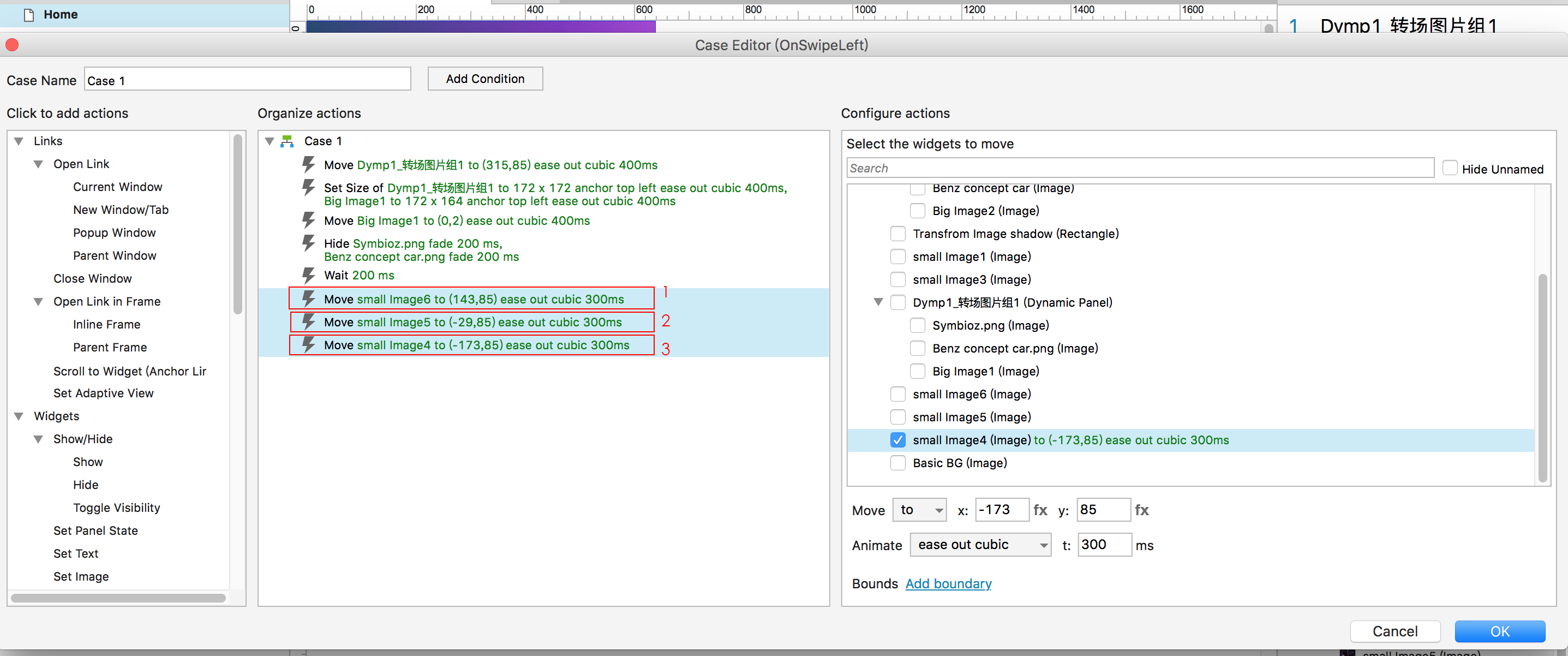Open the ease out cubic animation dropdown

980,545
